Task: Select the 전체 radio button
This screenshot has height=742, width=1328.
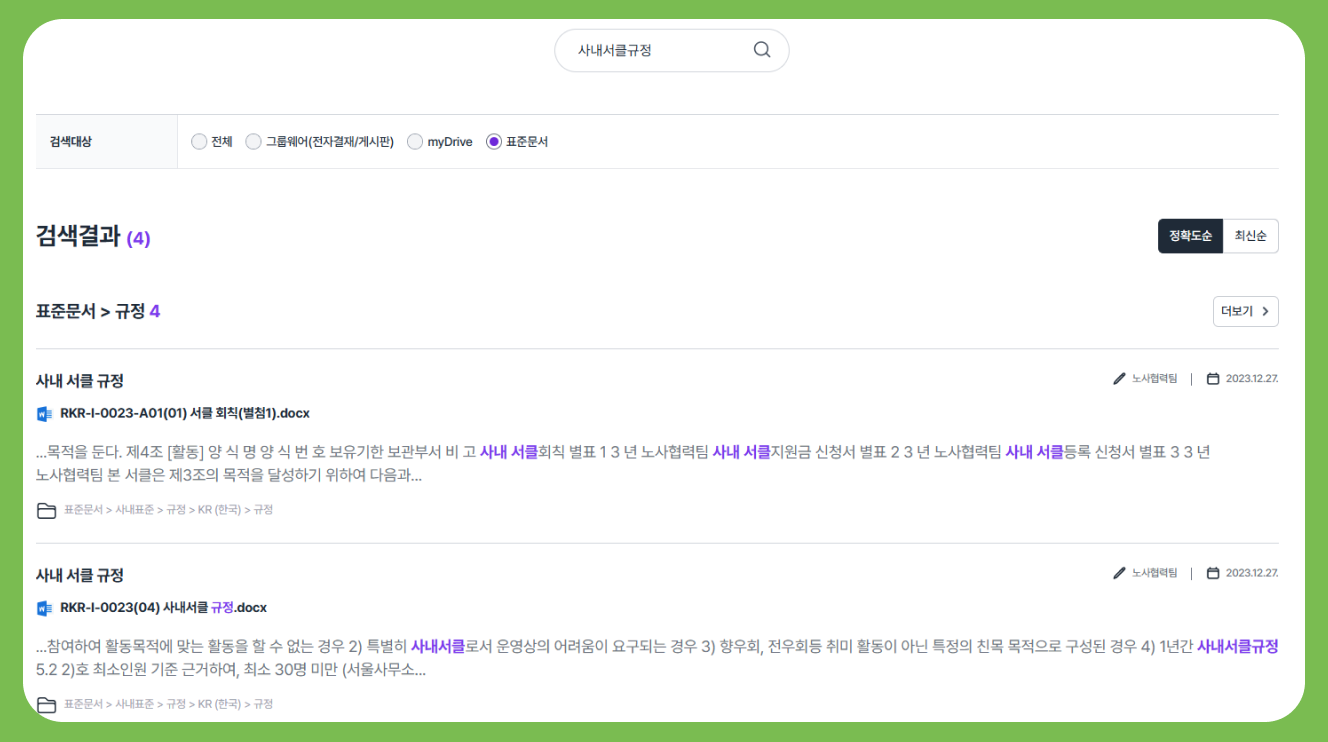Action: [199, 142]
